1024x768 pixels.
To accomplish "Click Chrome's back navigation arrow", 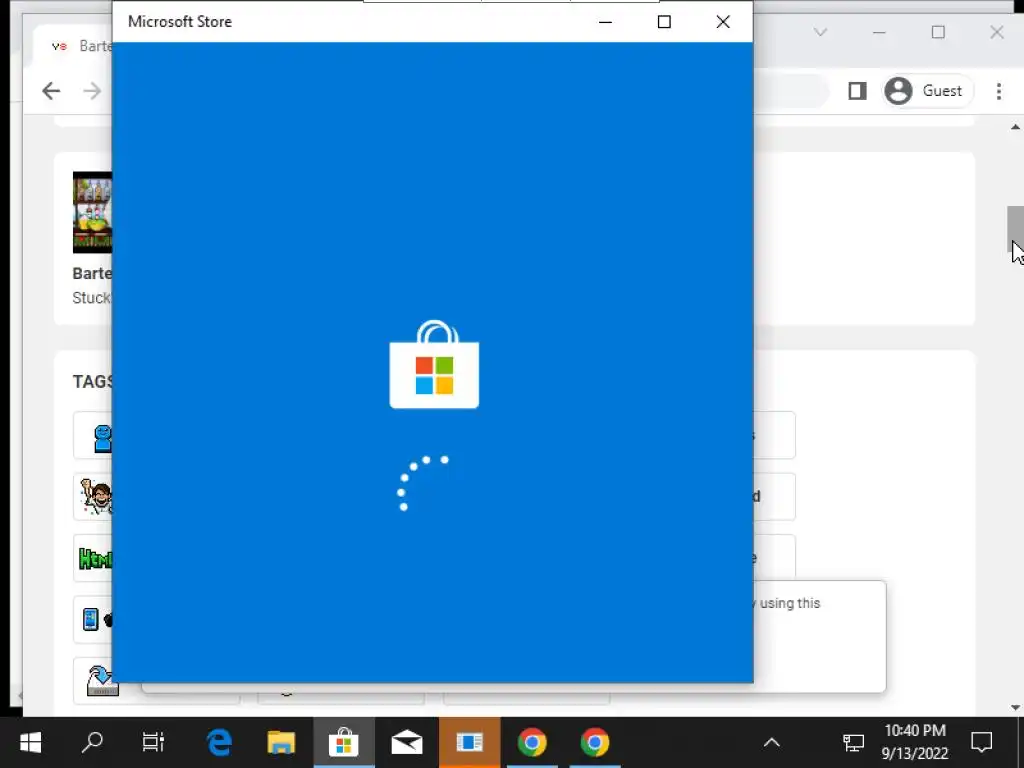I will pos(51,91).
